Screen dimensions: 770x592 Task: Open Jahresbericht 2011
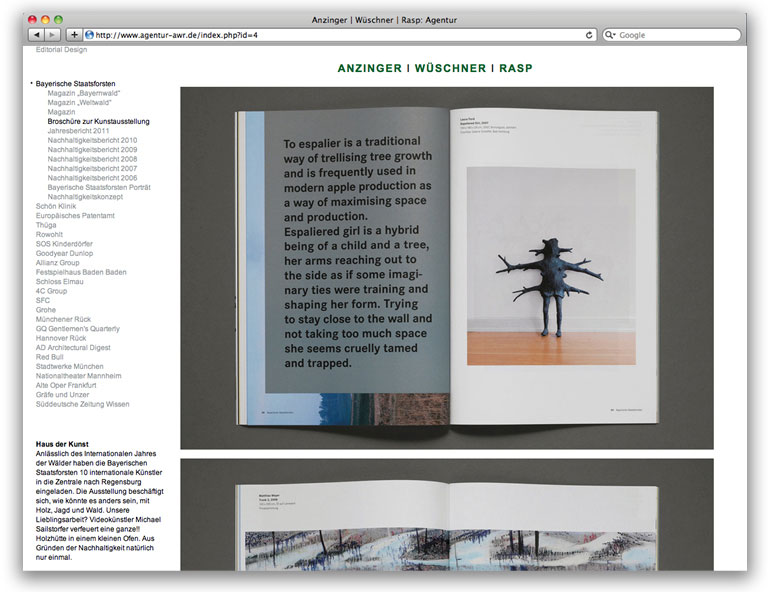[78, 131]
